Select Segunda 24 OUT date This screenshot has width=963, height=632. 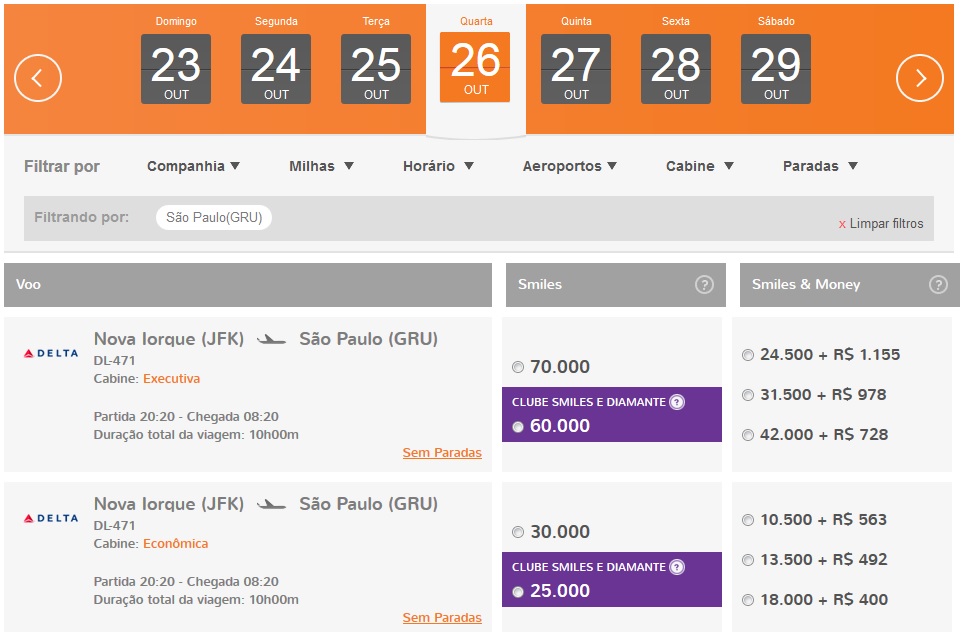pyautogui.click(x=276, y=69)
